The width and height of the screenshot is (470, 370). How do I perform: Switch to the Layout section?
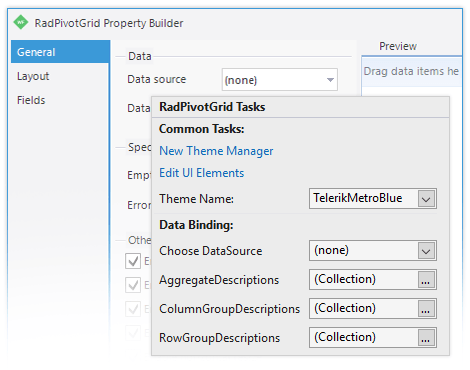tap(33, 76)
